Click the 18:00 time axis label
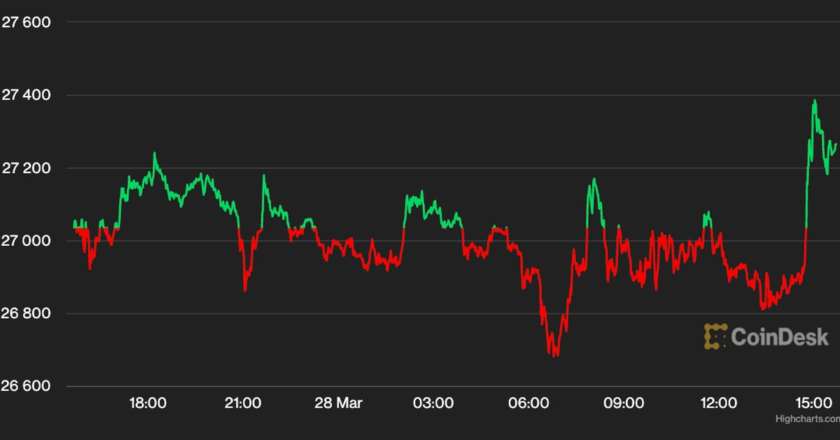 click(x=148, y=404)
